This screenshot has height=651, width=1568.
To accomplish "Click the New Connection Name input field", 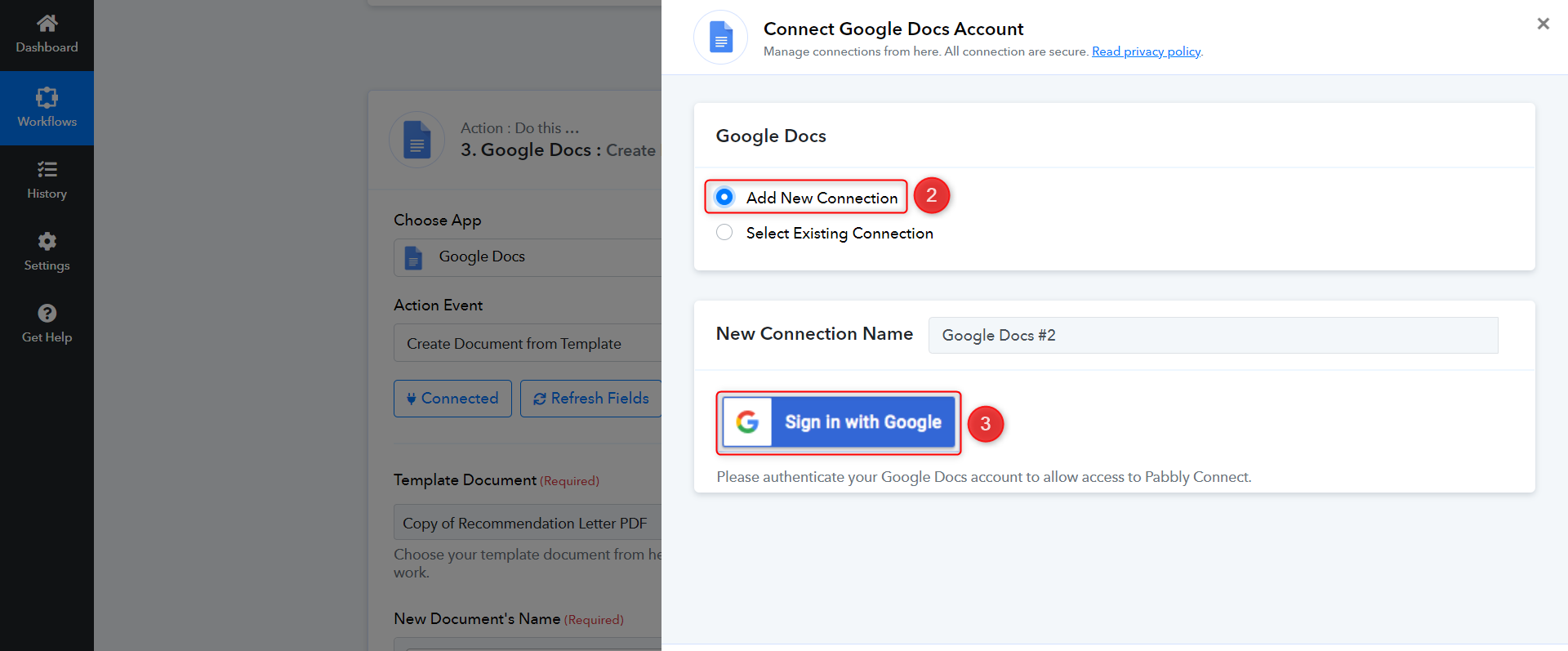I will coord(1213,335).
